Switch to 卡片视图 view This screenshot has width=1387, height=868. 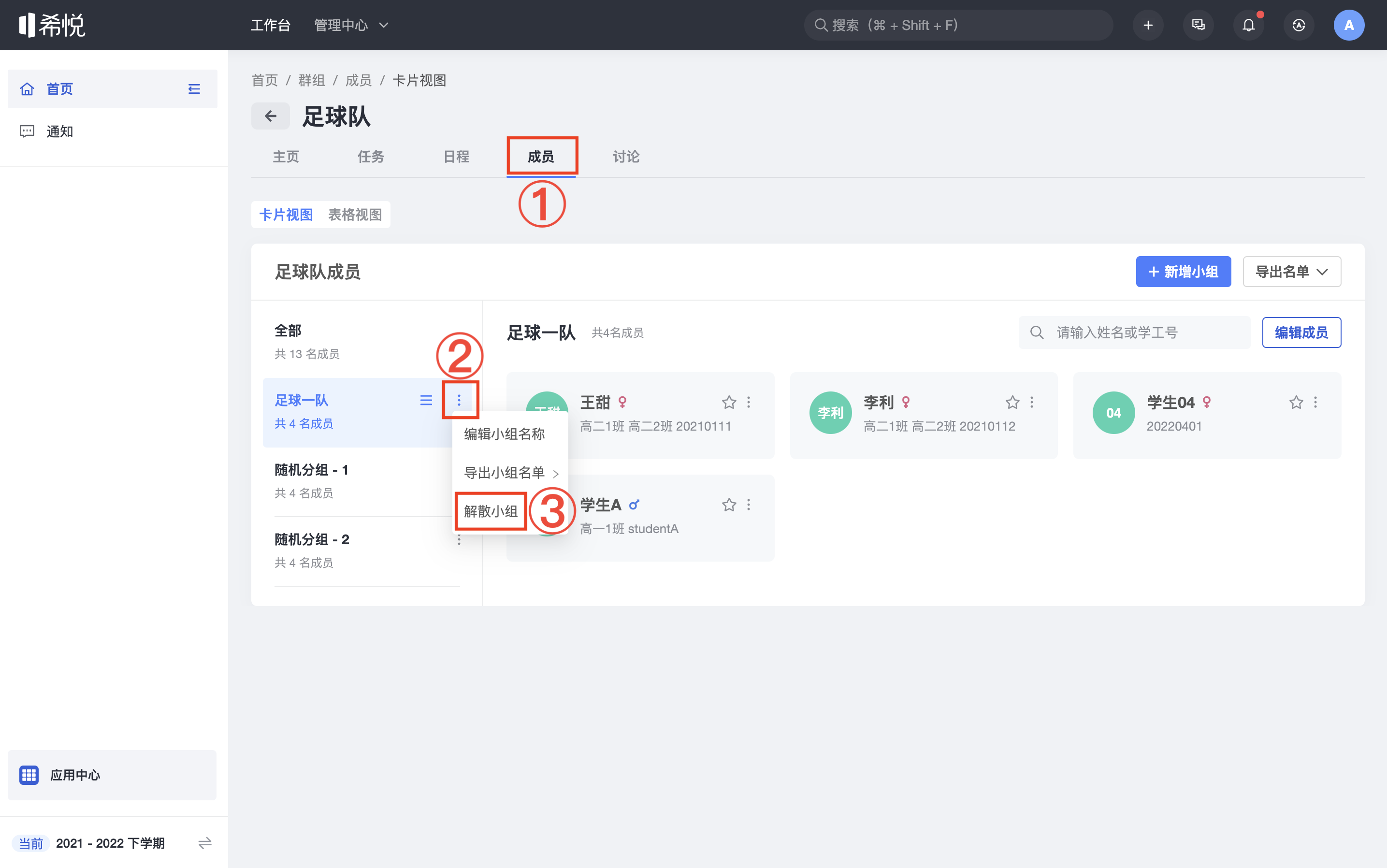click(x=286, y=215)
